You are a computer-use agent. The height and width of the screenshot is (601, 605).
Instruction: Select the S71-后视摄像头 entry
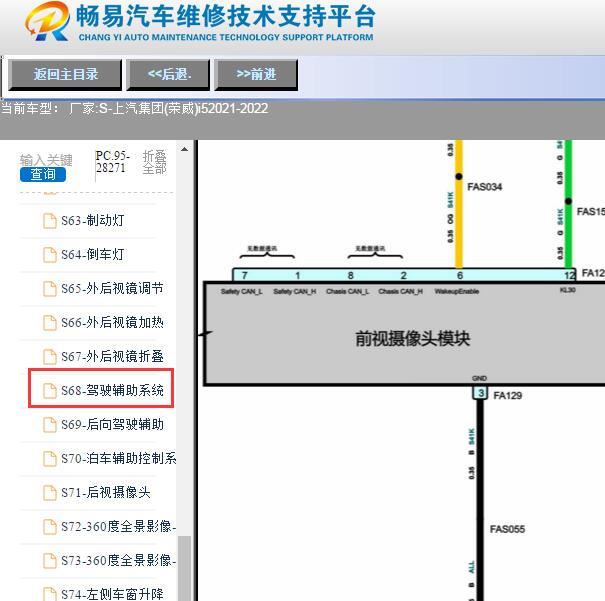(106, 492)
